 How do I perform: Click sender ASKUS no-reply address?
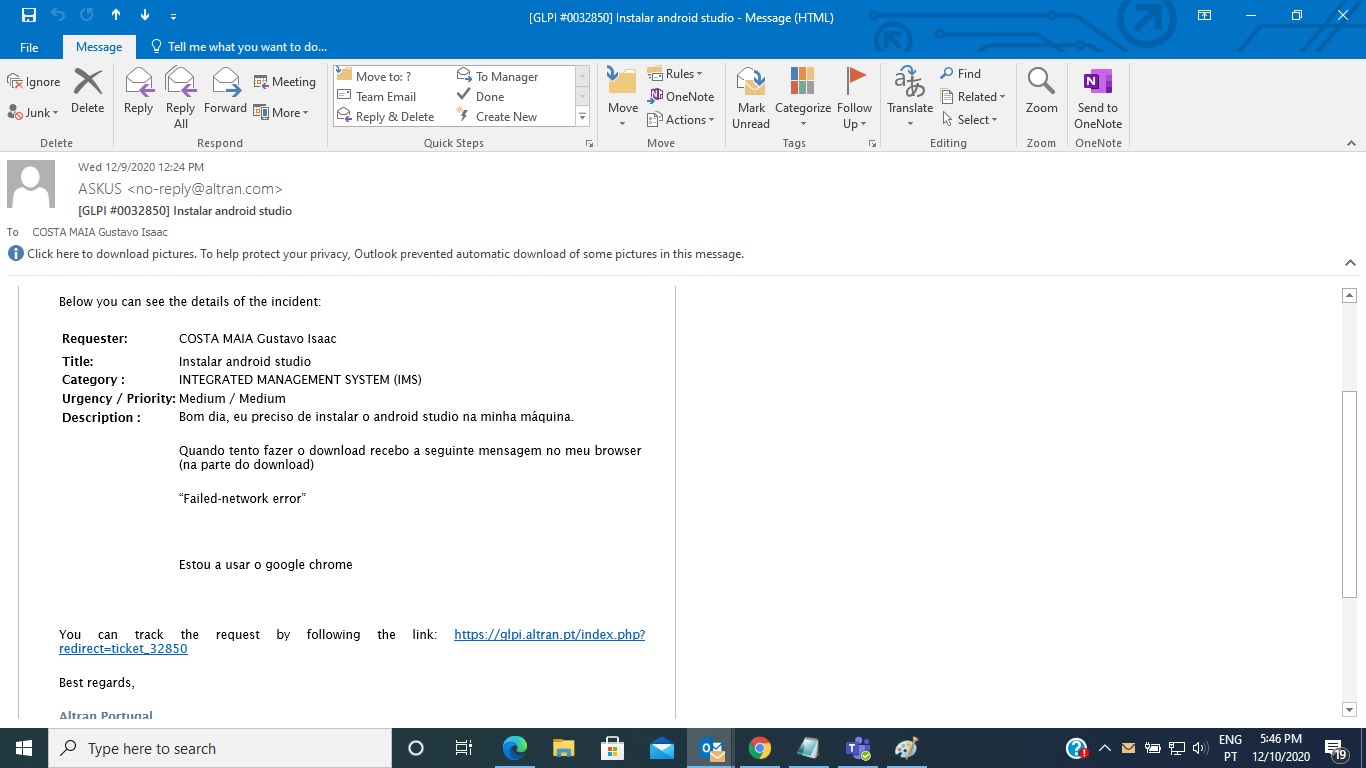180,189
